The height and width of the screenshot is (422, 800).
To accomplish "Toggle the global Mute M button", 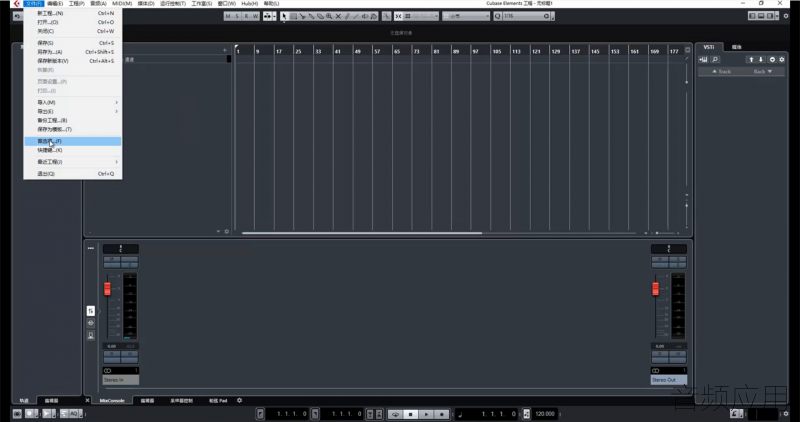I will point(228,16).
